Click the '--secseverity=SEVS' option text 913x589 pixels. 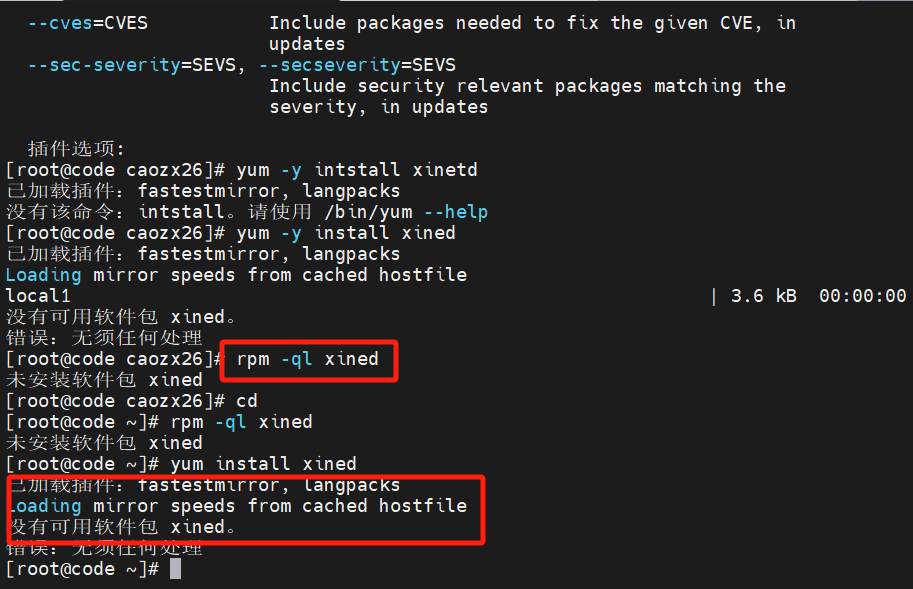357,65
